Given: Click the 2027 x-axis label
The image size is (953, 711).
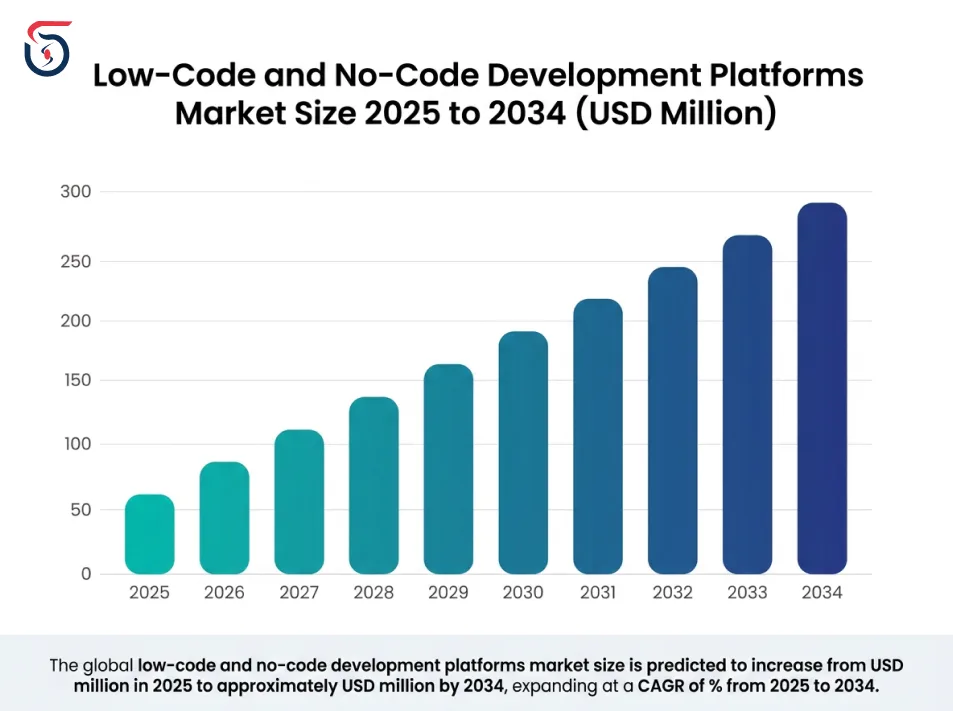Looking at the screenshot, I should [x=299, y=592].
